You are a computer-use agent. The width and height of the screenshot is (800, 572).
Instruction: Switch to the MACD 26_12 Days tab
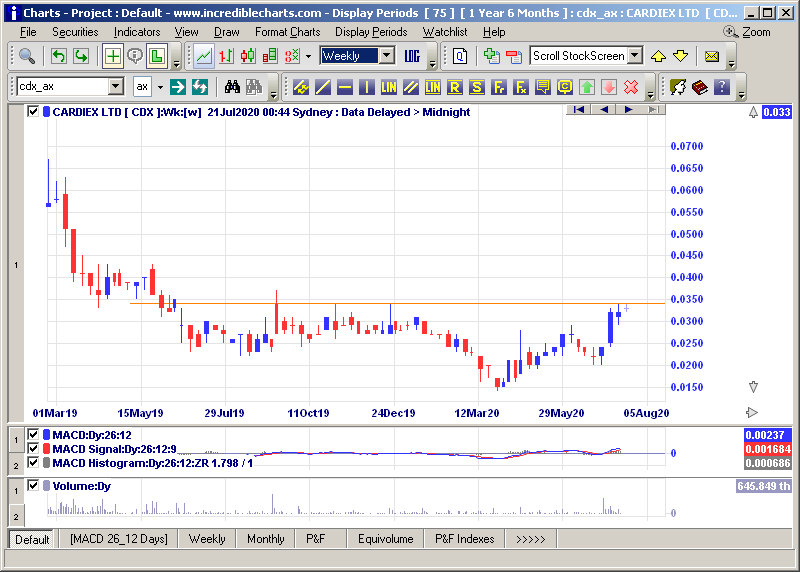[119, 539]
